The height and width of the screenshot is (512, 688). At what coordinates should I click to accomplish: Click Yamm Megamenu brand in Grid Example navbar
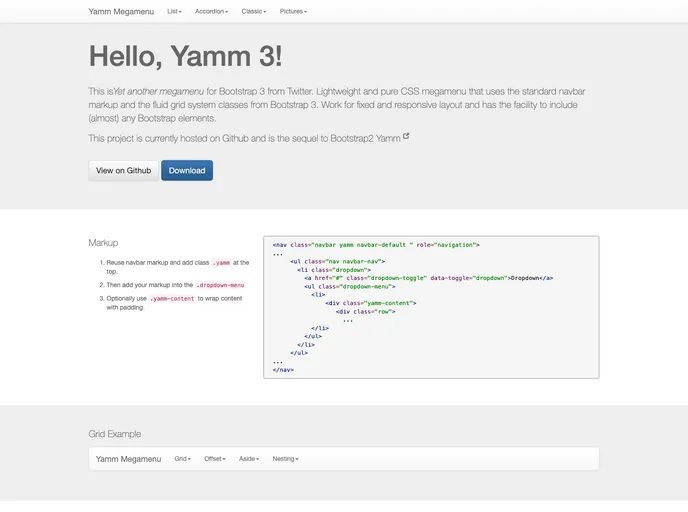point(129,459)
